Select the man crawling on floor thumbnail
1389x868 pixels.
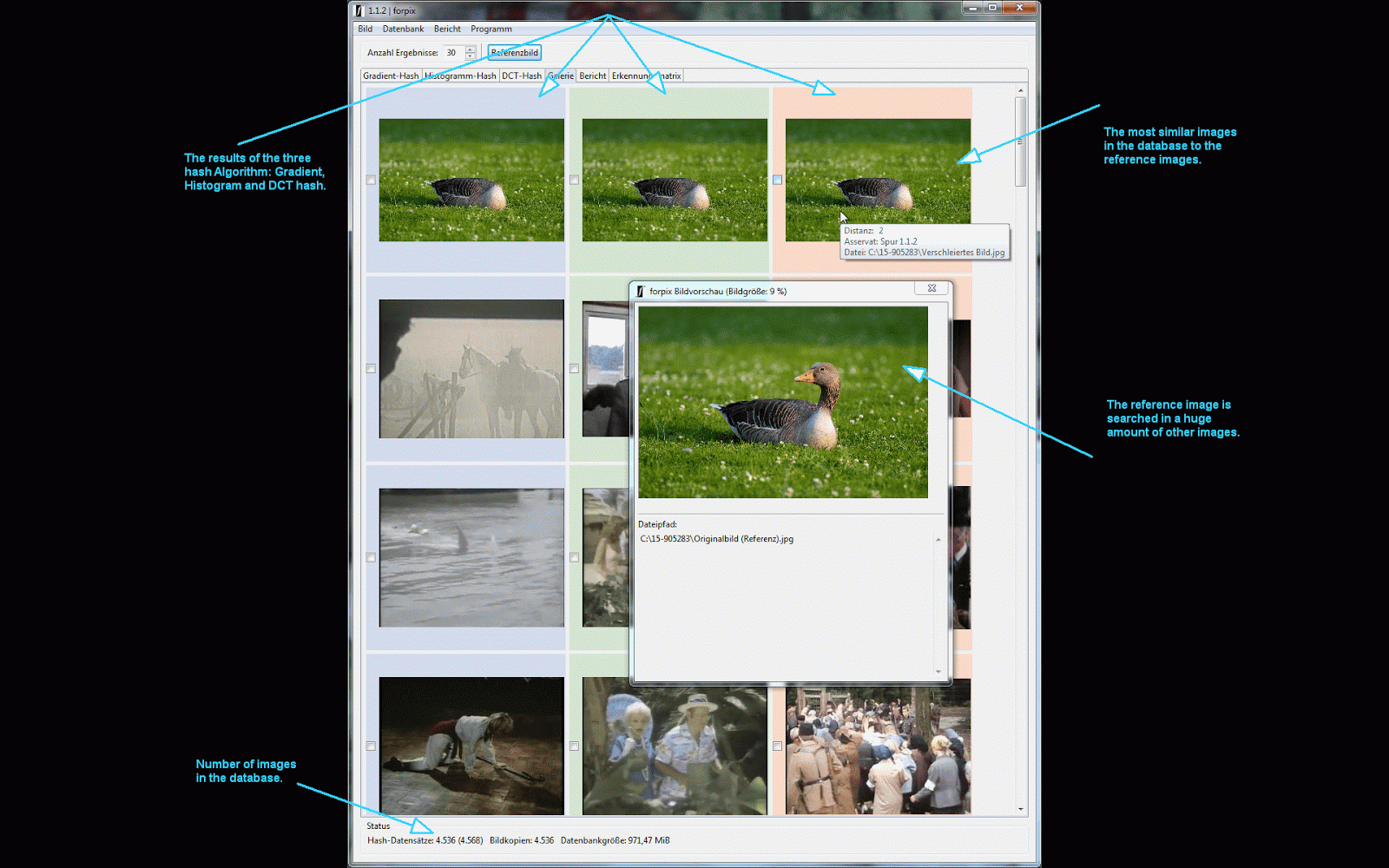click(471, 746)
